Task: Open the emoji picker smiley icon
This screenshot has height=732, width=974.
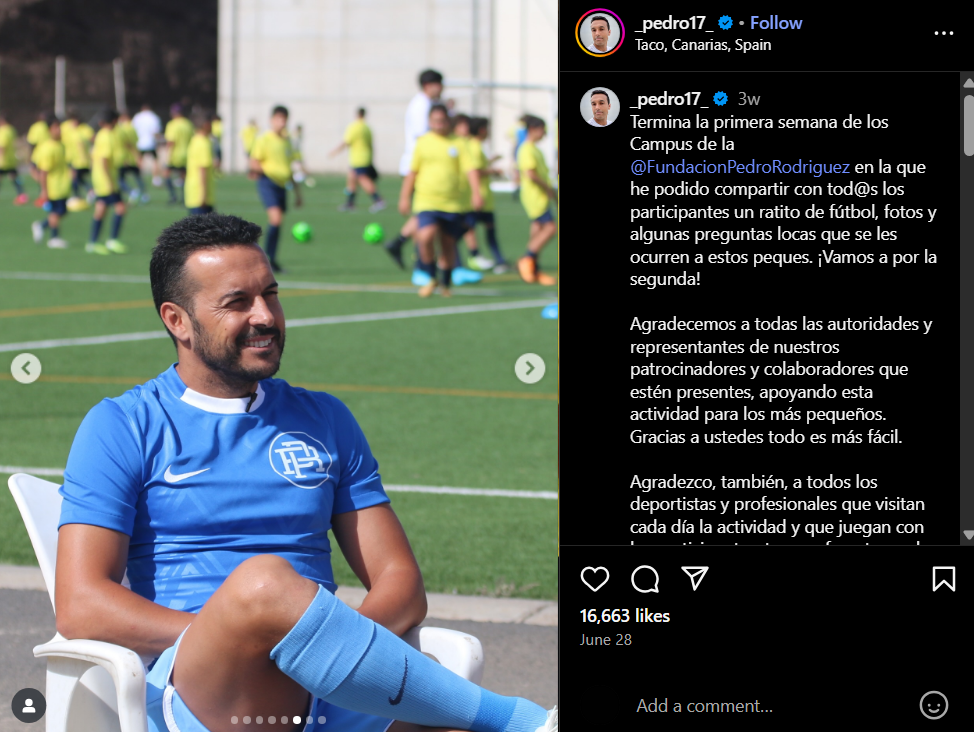Action: 934,705
